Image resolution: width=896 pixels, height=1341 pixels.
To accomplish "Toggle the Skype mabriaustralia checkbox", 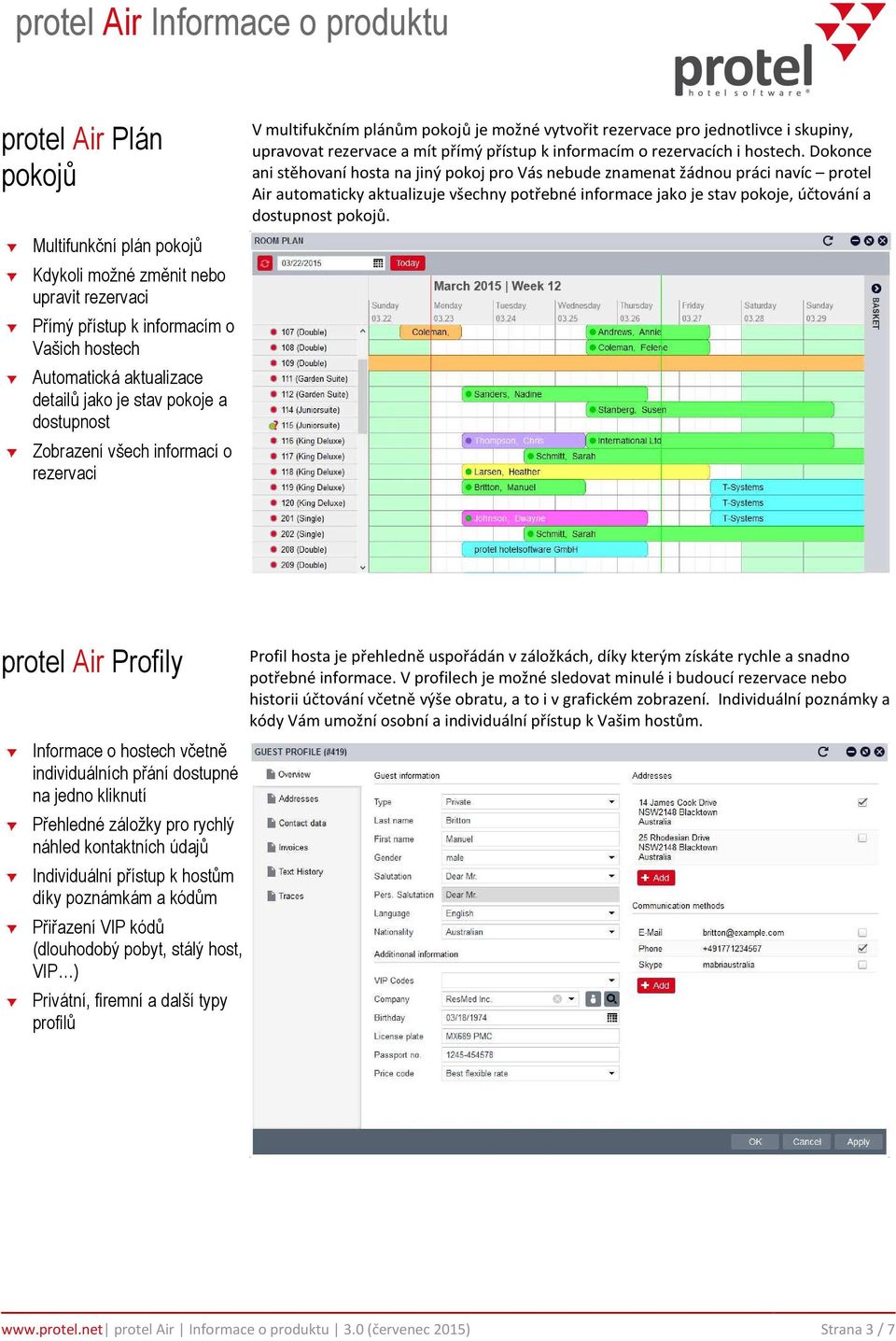I will point(862,965).
